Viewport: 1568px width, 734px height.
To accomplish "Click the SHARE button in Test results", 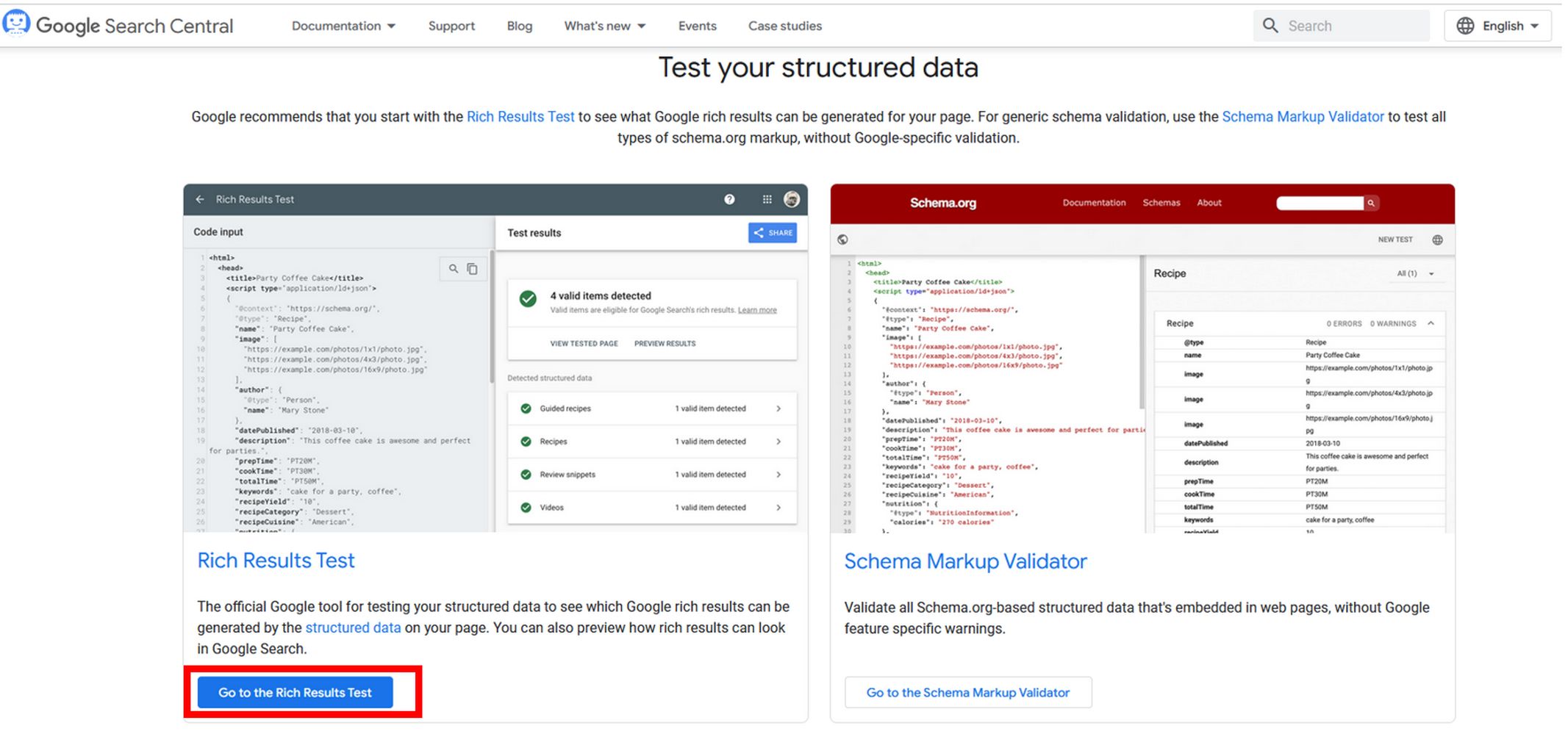I will pos(773,233).
